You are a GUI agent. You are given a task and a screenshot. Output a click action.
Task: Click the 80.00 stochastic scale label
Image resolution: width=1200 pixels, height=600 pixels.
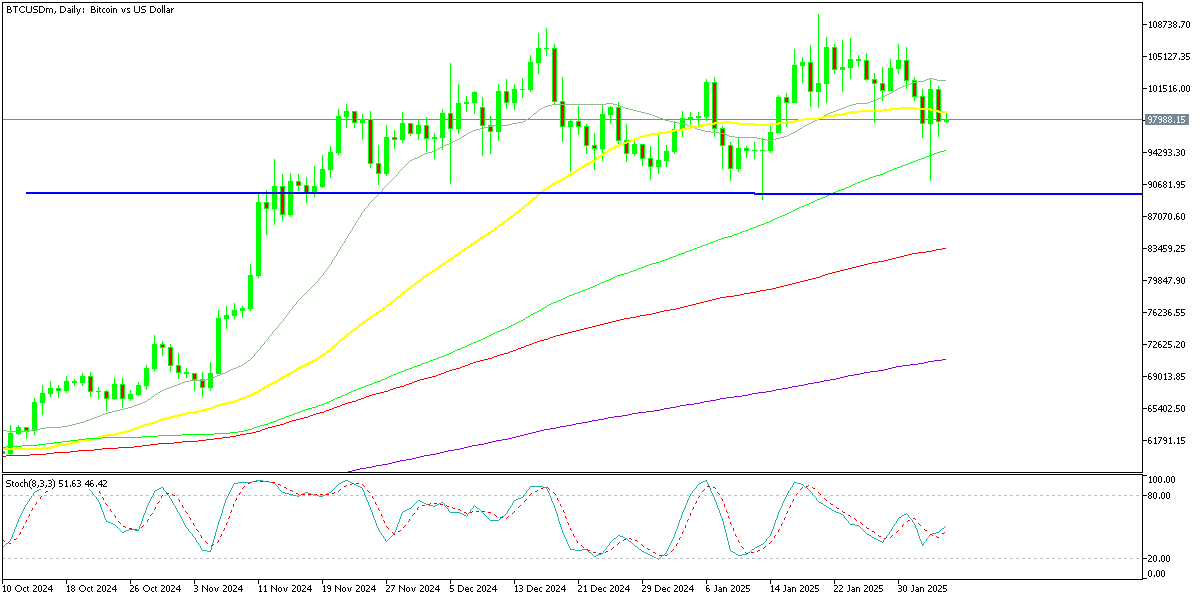[1159, 494]
